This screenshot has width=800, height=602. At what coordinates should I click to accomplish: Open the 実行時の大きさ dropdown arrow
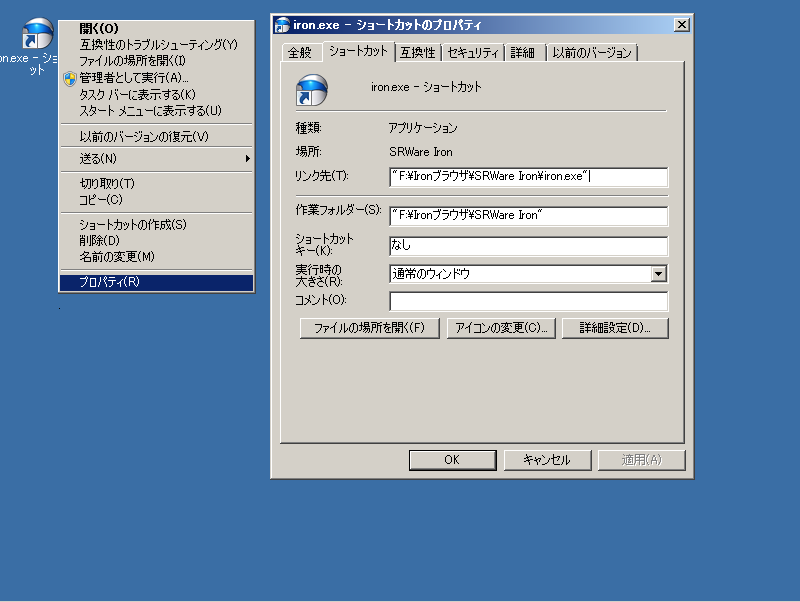tap(659, 274)
